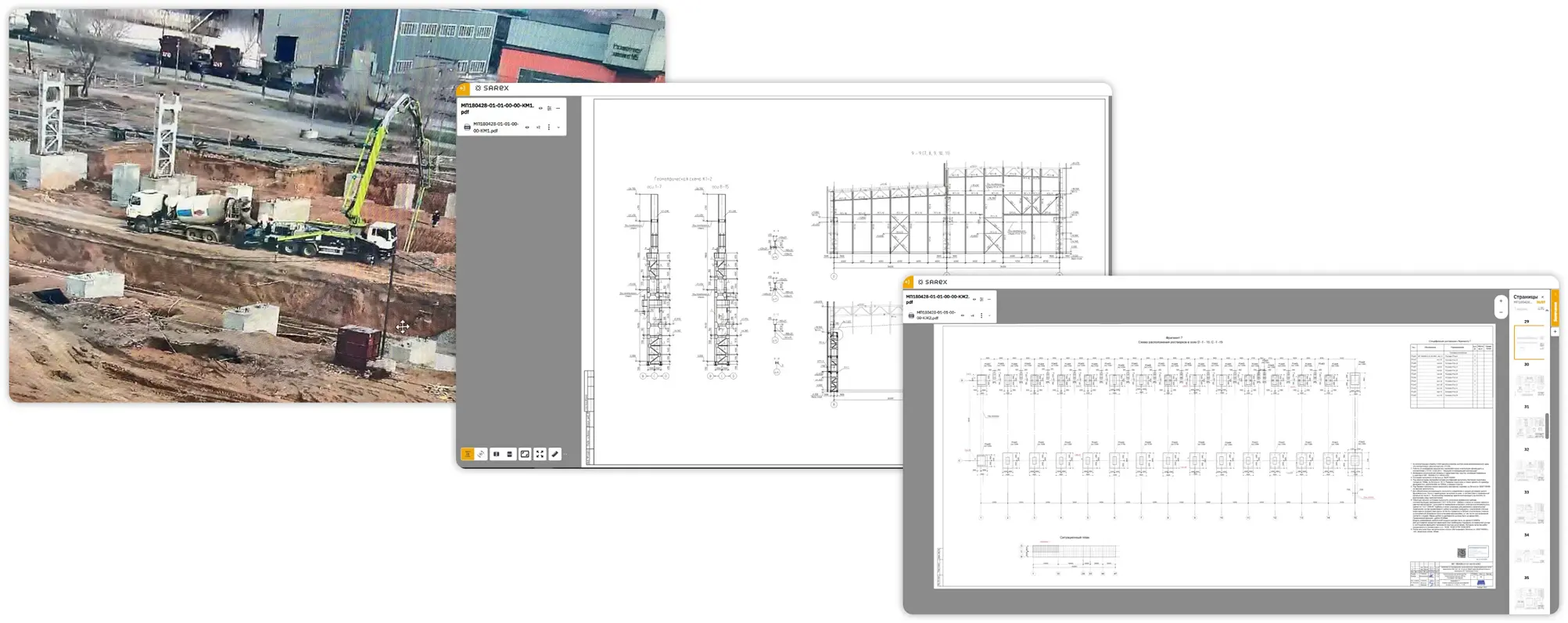This screenshot has height=623, width=1568.
Task: Toggle visibility eye on KM1.pdf sub-item
Action: point(527,127)
